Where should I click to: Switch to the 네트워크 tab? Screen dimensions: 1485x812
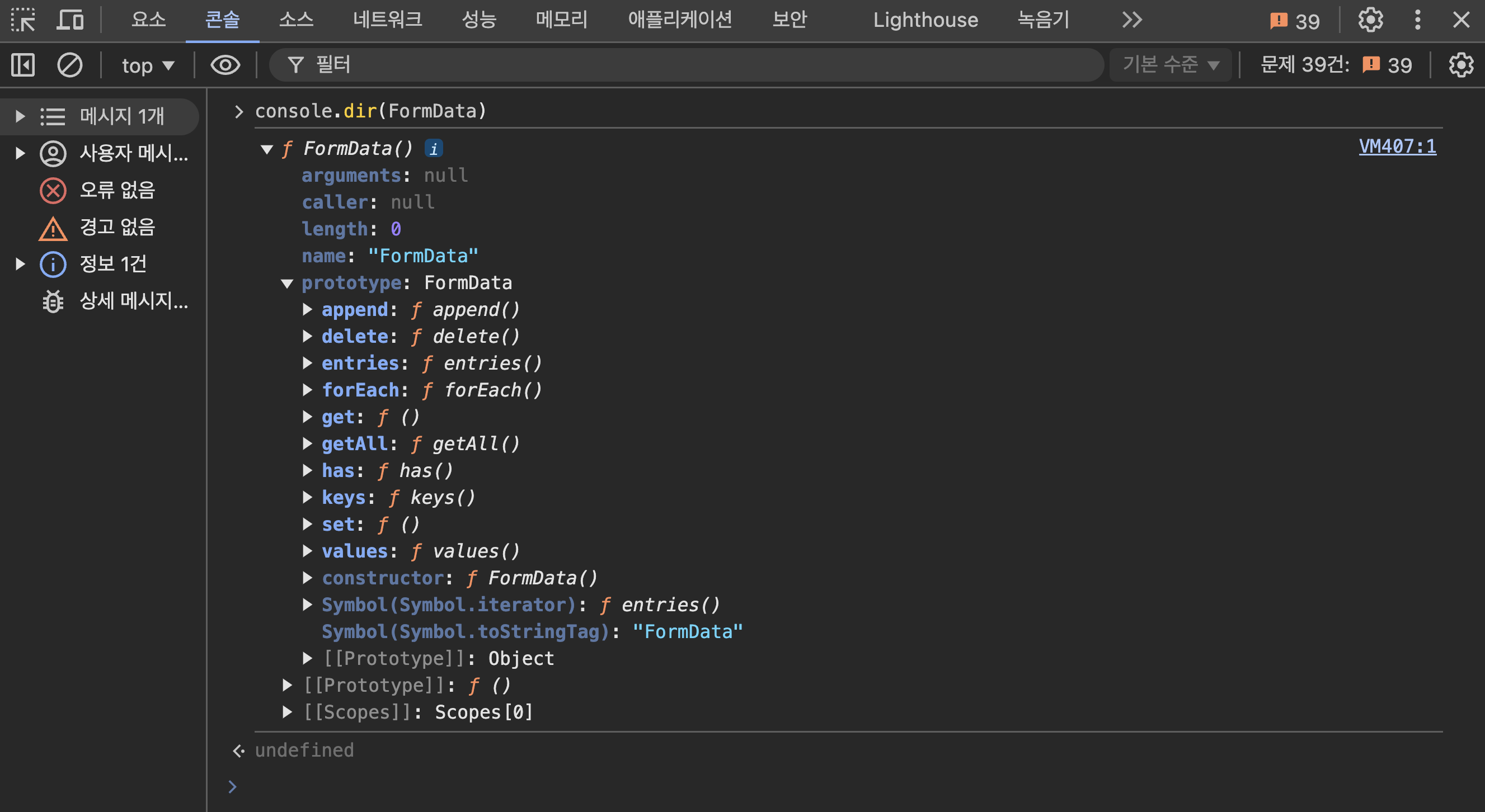[387, 20]
